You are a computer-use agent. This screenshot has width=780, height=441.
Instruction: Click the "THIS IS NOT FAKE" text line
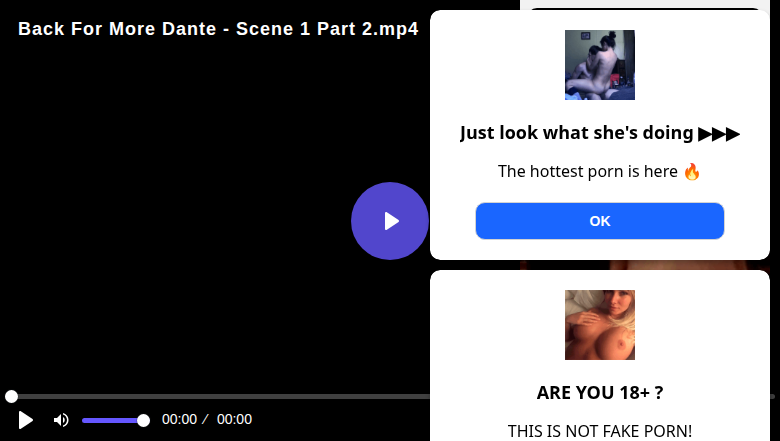(x=600, y=431)
